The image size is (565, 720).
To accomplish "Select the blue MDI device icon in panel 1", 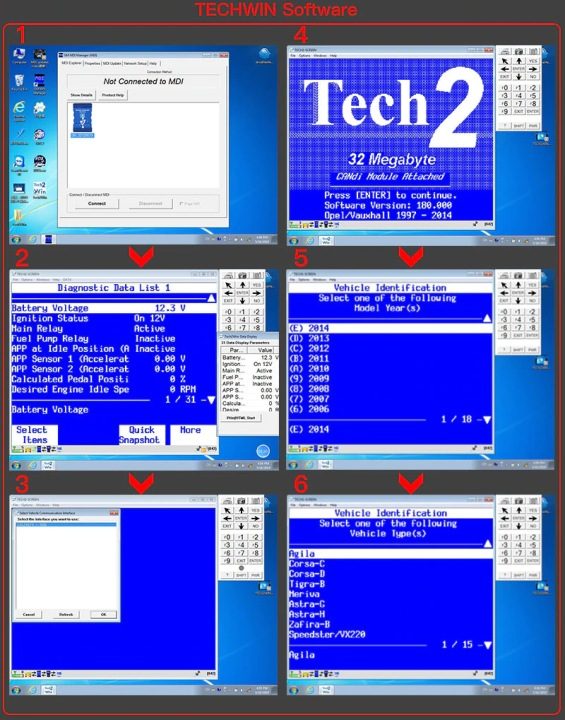I will tap(83, 118).
